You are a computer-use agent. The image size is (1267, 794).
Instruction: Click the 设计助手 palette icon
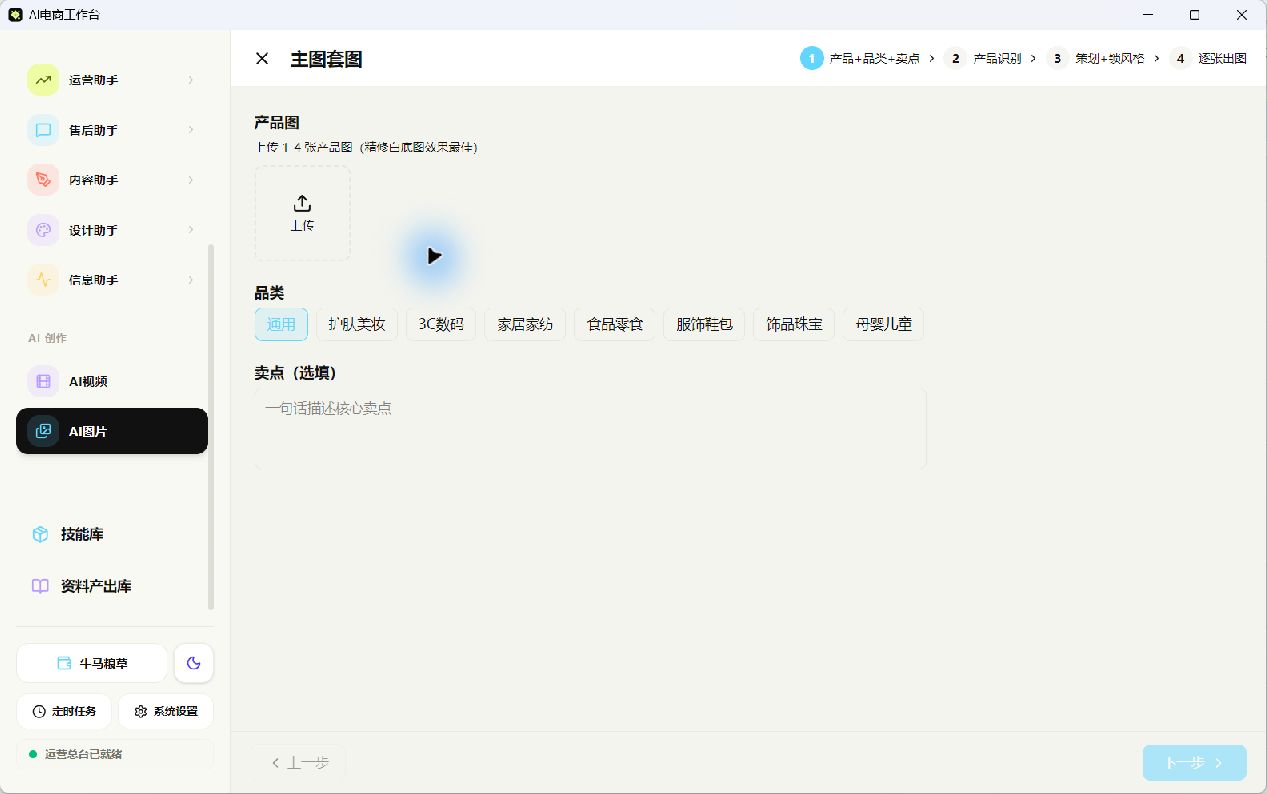pyautogui.click(x=43, y=230)
